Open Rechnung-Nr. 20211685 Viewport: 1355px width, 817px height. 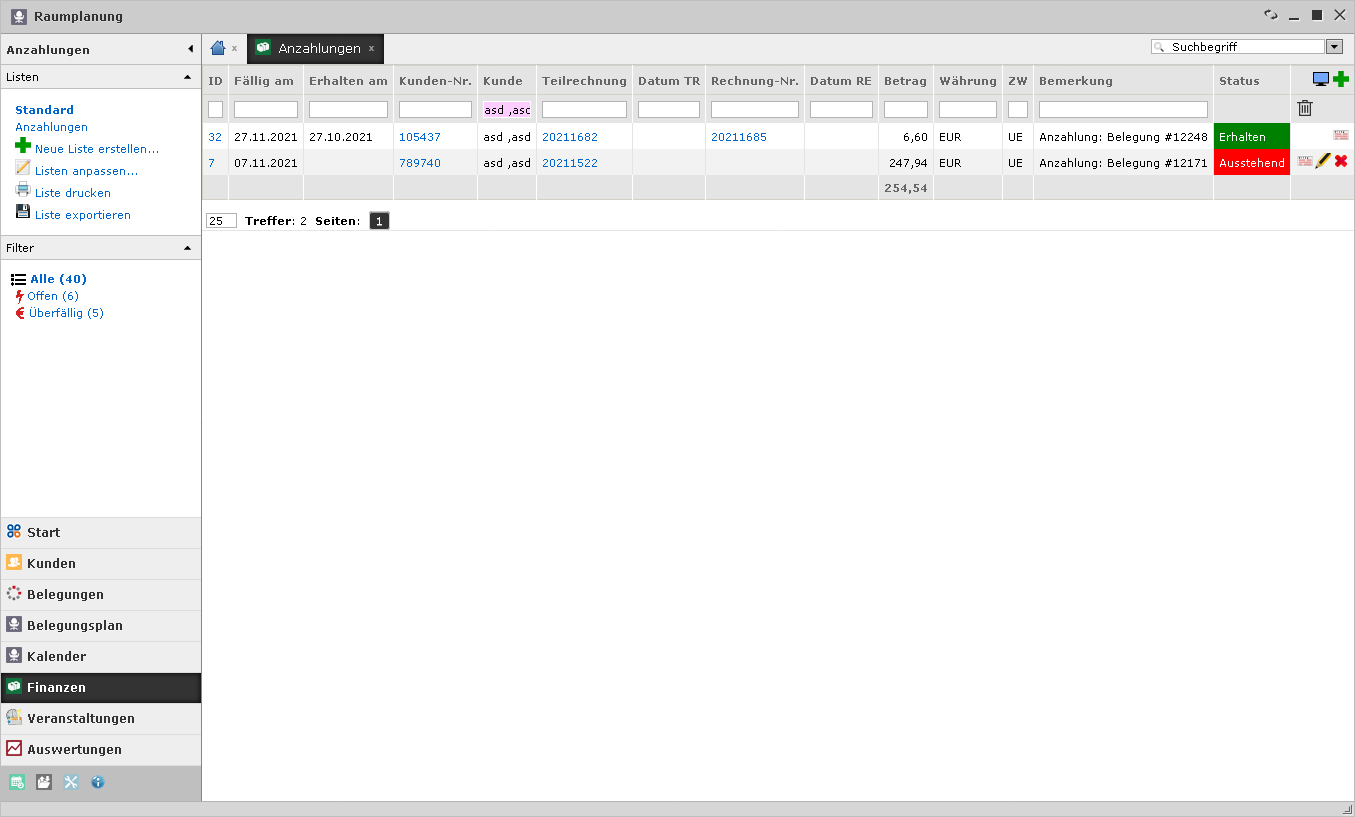click(x=739, y=137)
